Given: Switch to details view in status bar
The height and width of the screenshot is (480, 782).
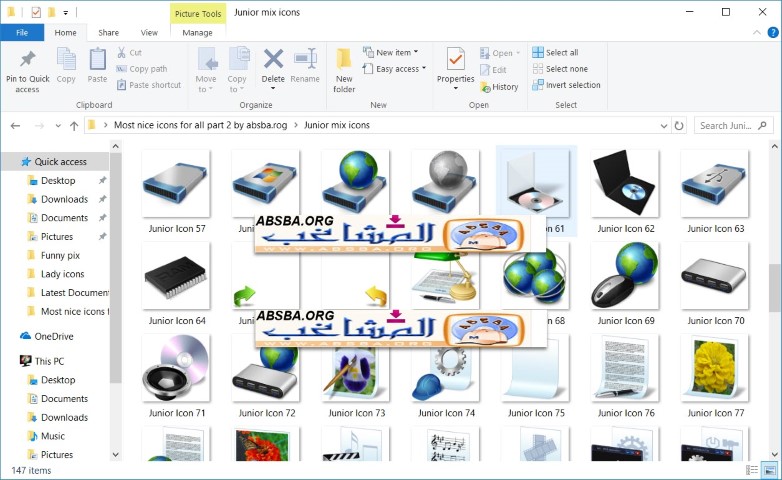Looking at the screenshot, I should (752, 470).
